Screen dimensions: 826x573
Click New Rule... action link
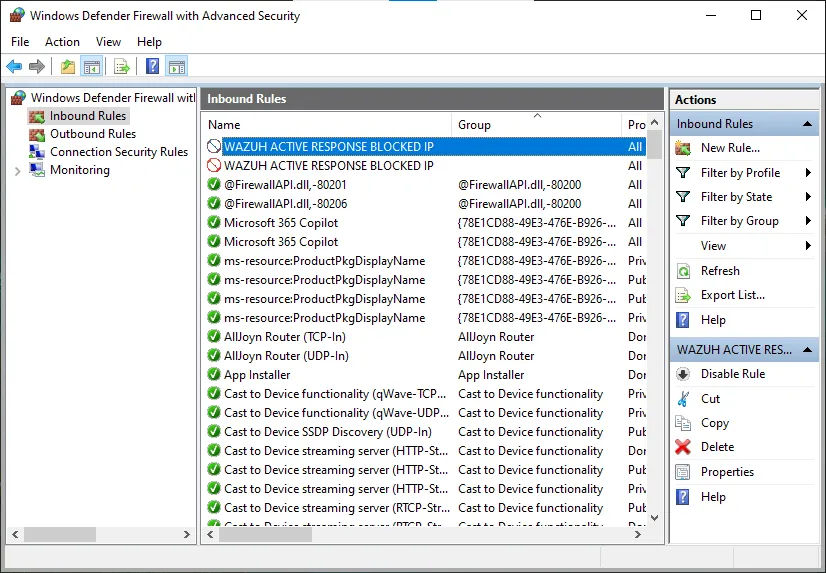click(x=730, y=148)
